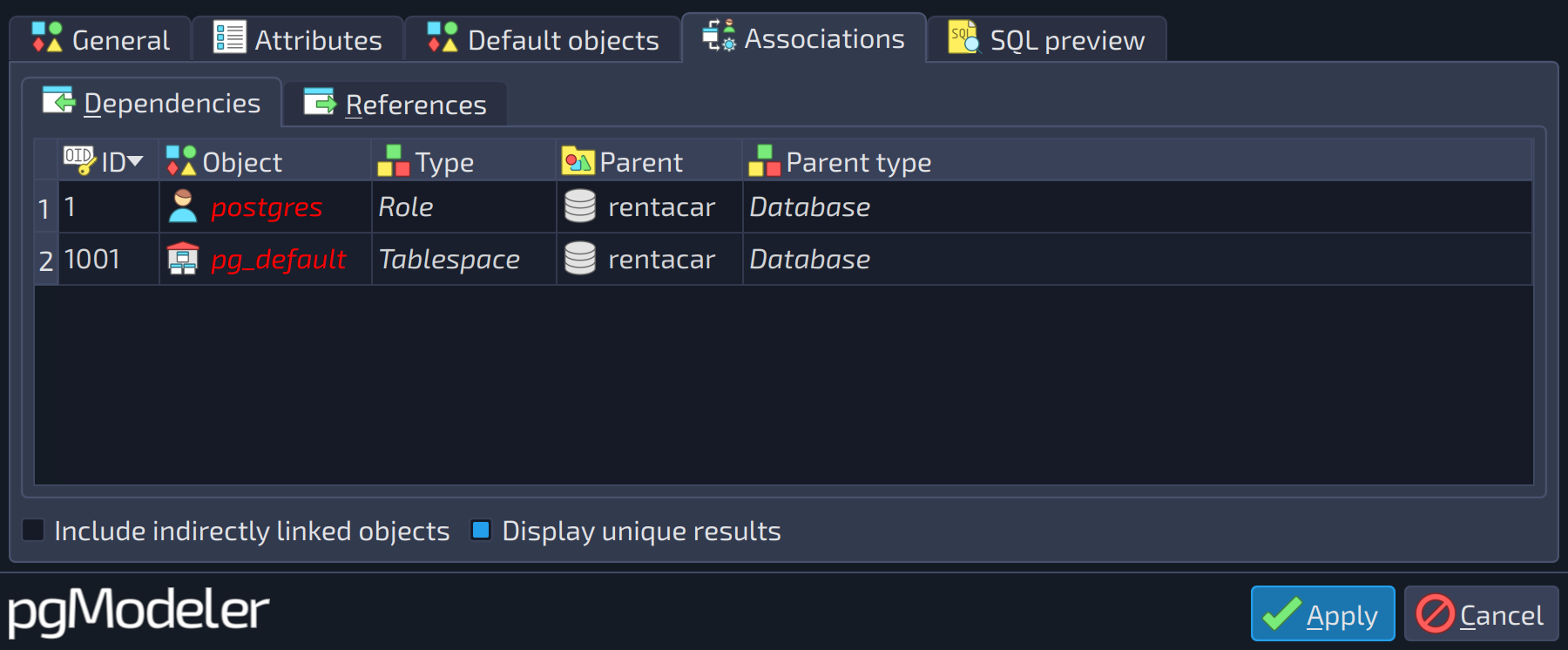
Task: Click the Object column header icon
Action: [x=181, y=161]
